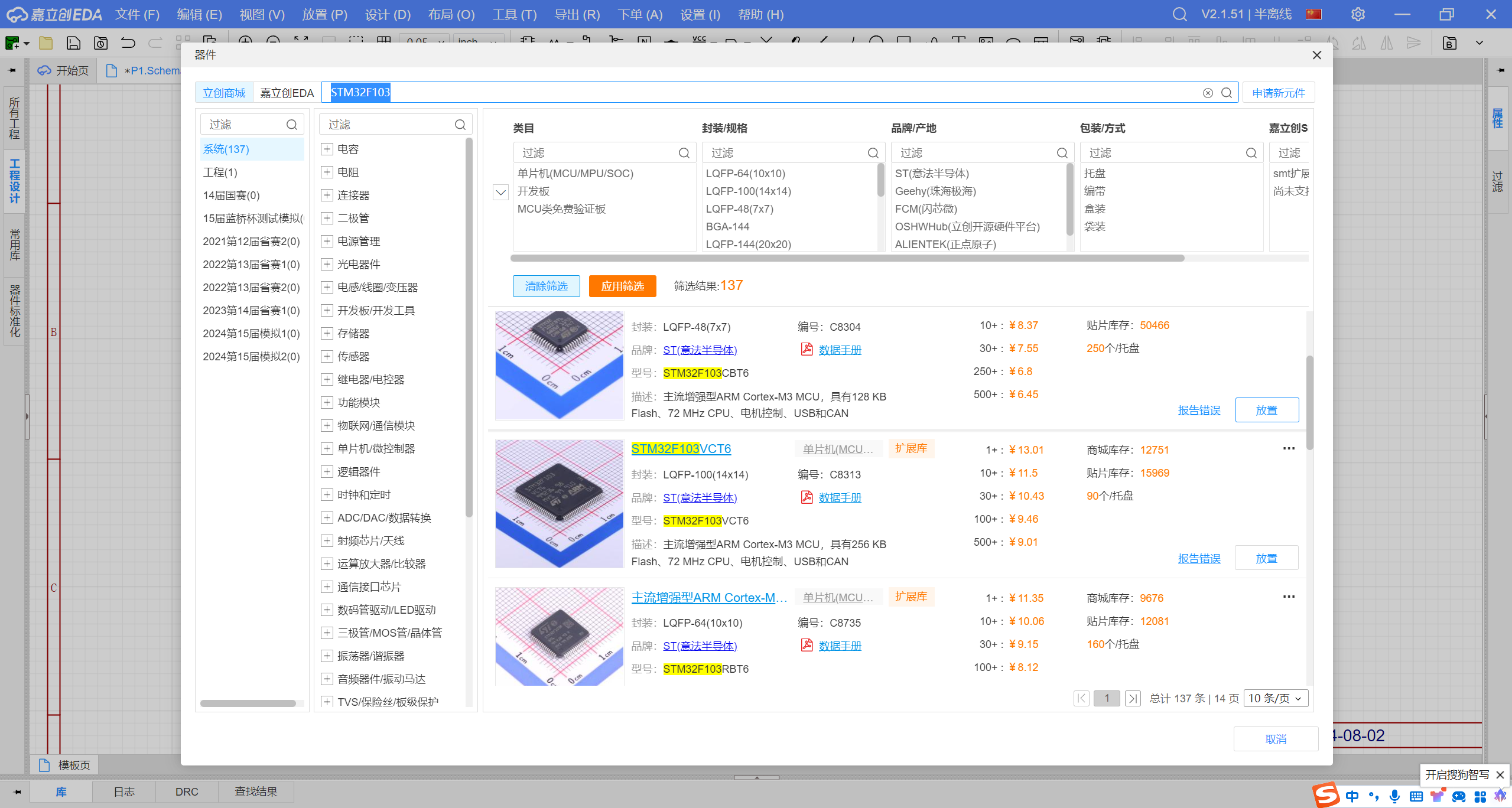Open the 常用库 left sidebar tab

14,245
